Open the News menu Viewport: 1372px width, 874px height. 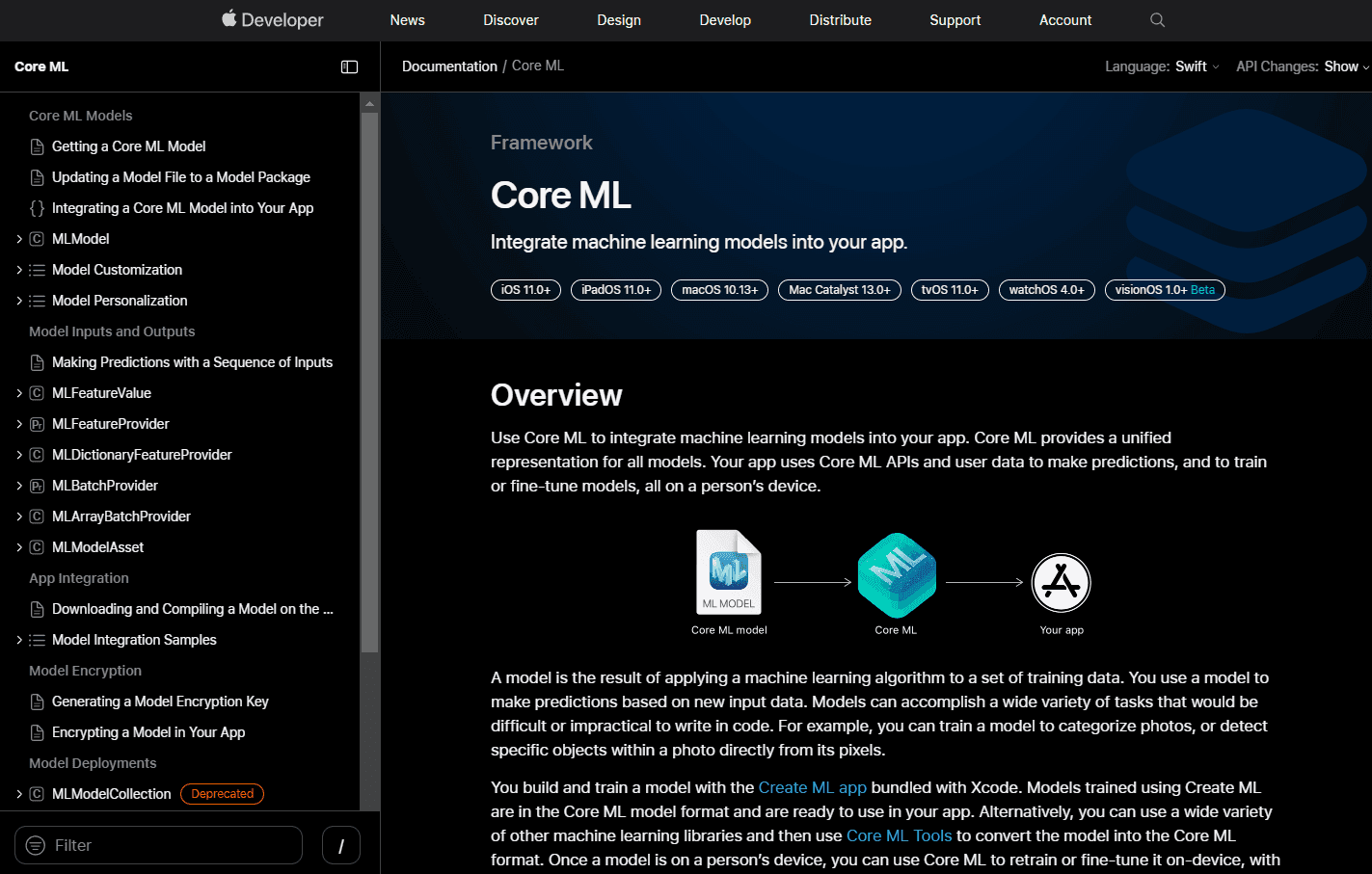coord(407,20)
